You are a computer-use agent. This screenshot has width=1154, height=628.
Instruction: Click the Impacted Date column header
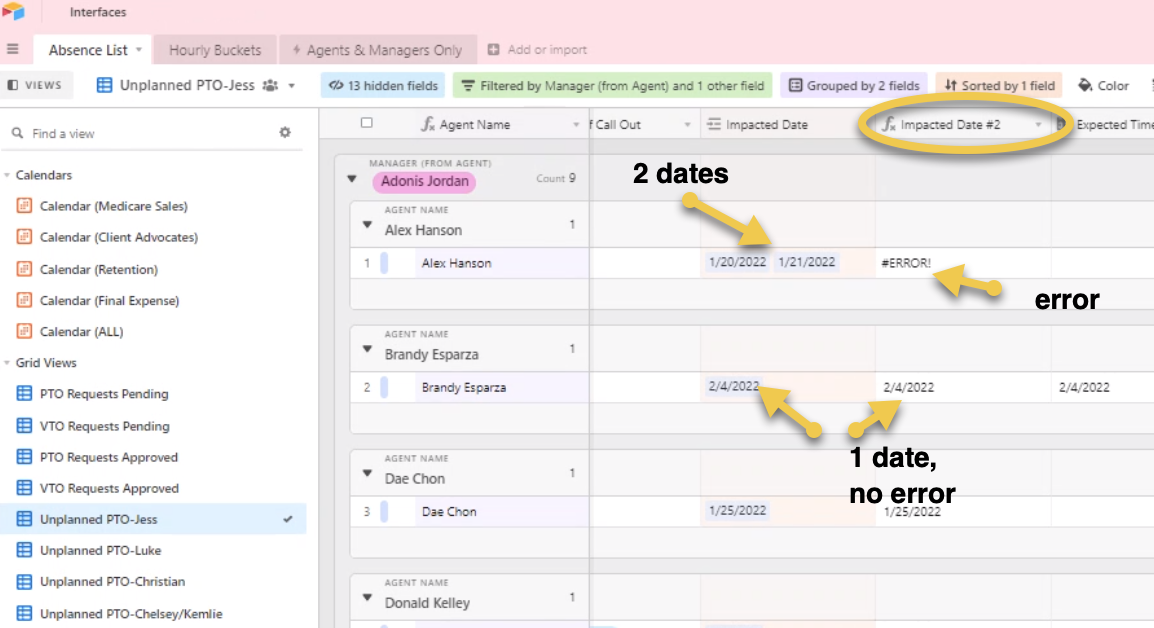coord(787,124)
